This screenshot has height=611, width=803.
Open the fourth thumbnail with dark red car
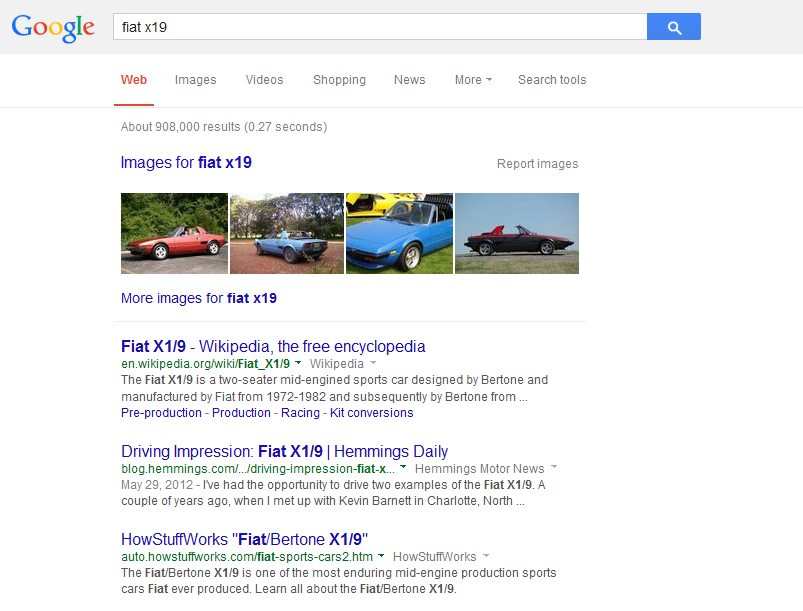pyautogui.click(x=517, y=233)
